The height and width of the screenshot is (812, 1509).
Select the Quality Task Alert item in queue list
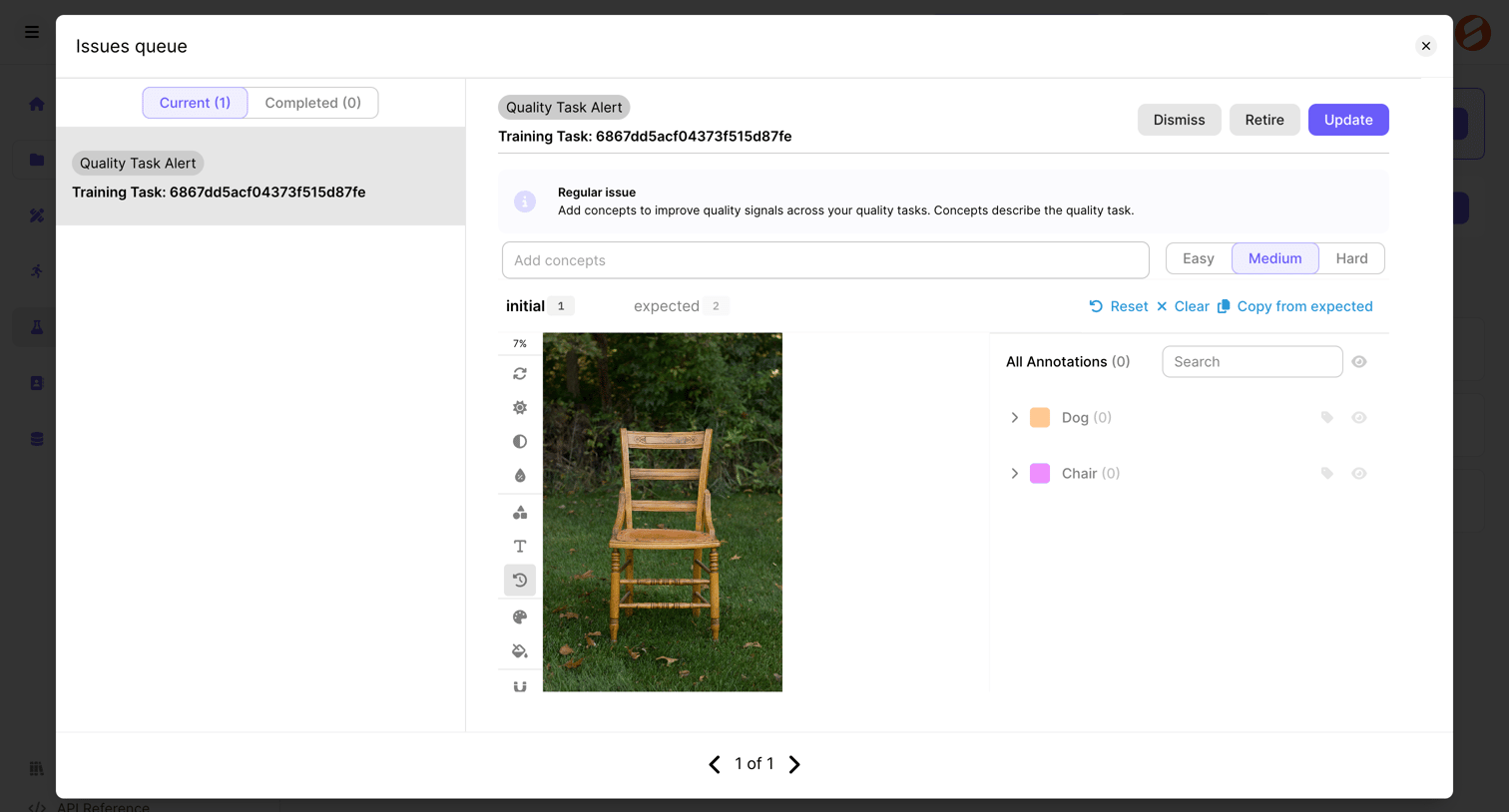260,177
